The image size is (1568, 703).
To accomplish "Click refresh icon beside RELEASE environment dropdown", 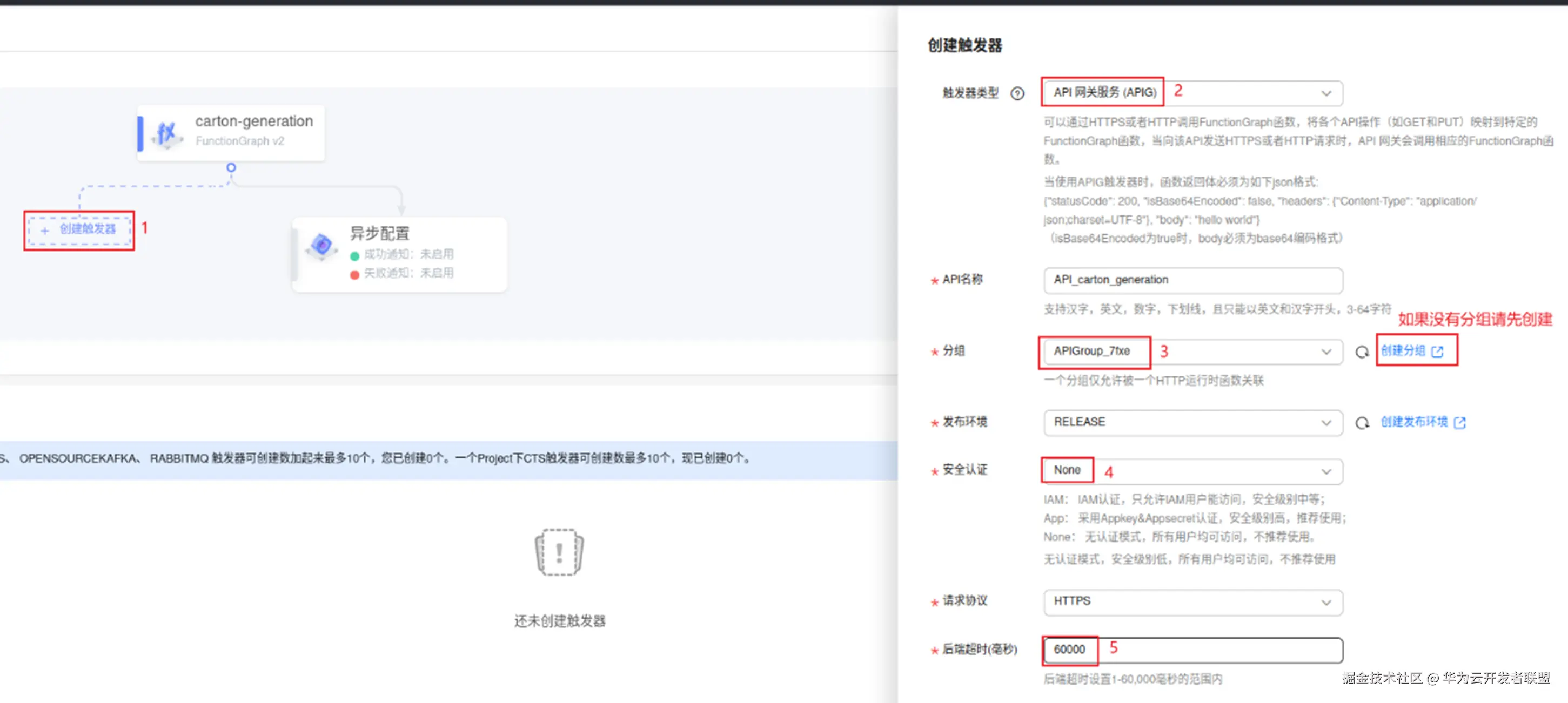I will (1362, 423).
